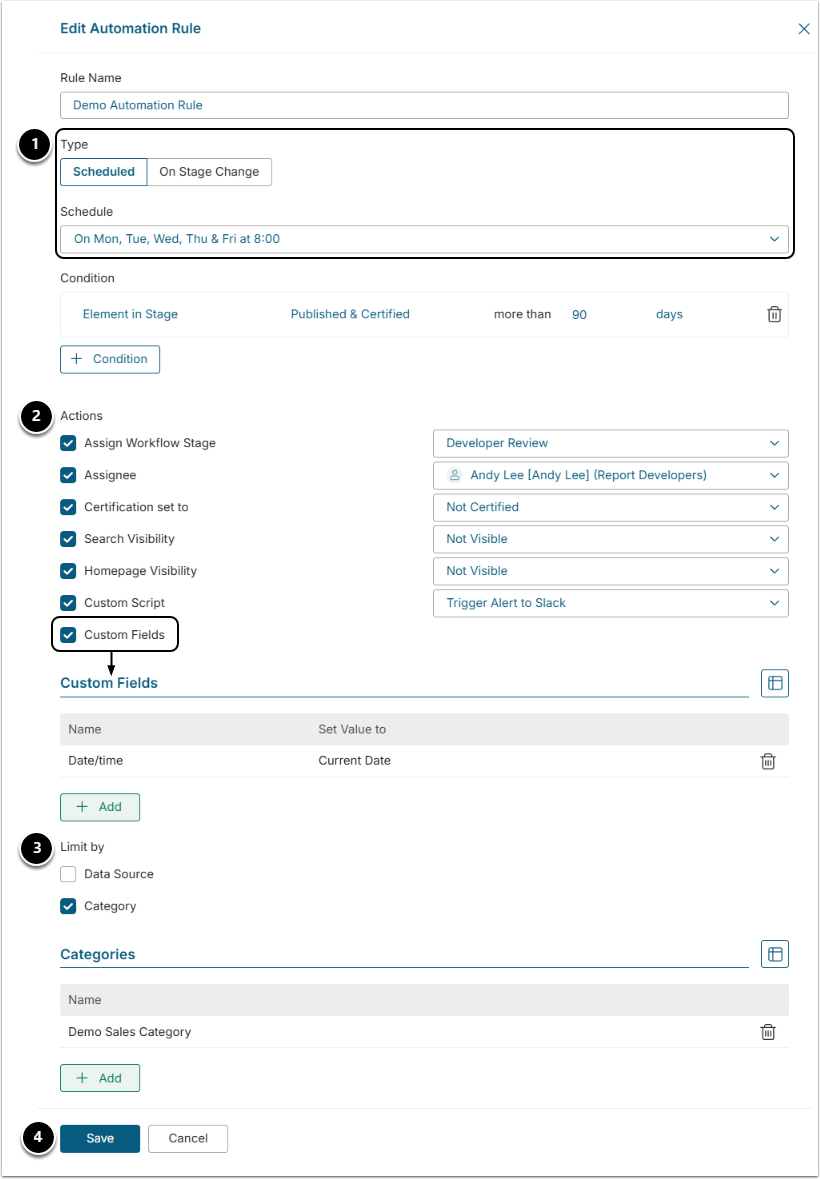820x1179 pixels.
Task: Toggle the Custom Script action checkbox
Action: click(68, 603)
